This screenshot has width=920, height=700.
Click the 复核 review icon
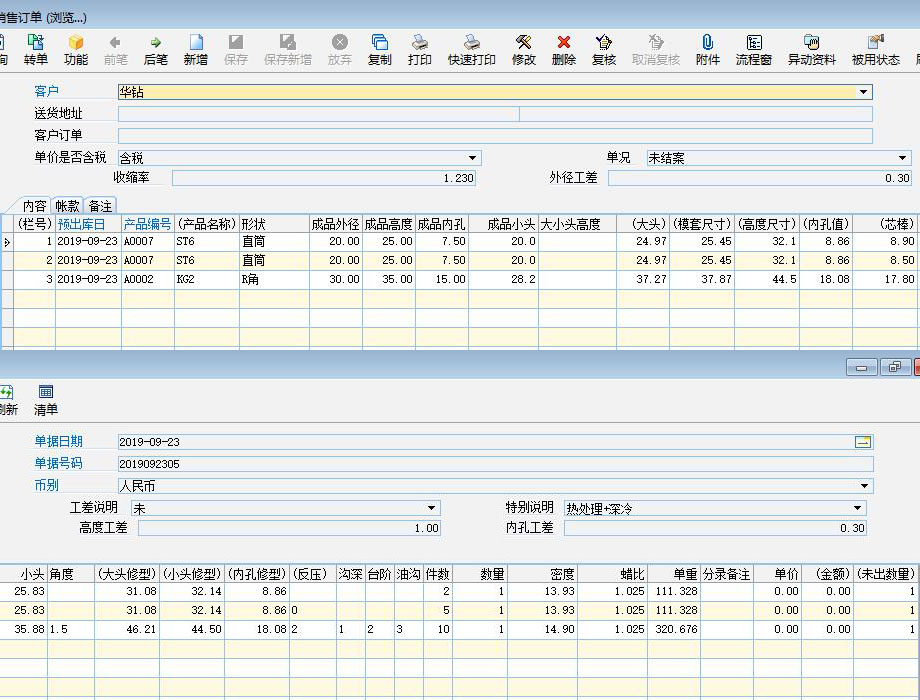(x=604, y=49)
